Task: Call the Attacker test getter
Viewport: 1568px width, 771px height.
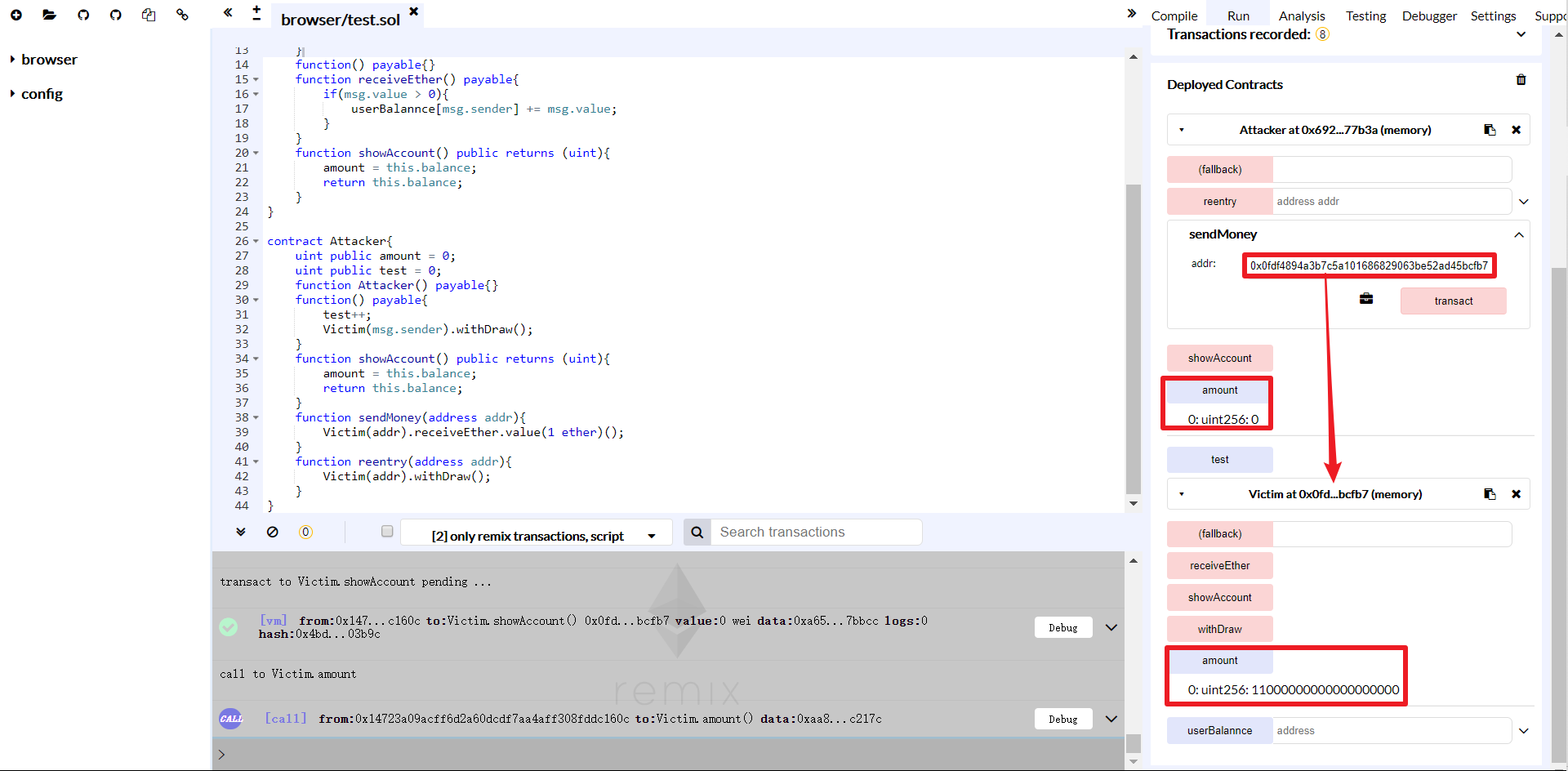Action: pyautogui.click(x=1220, y=460)
